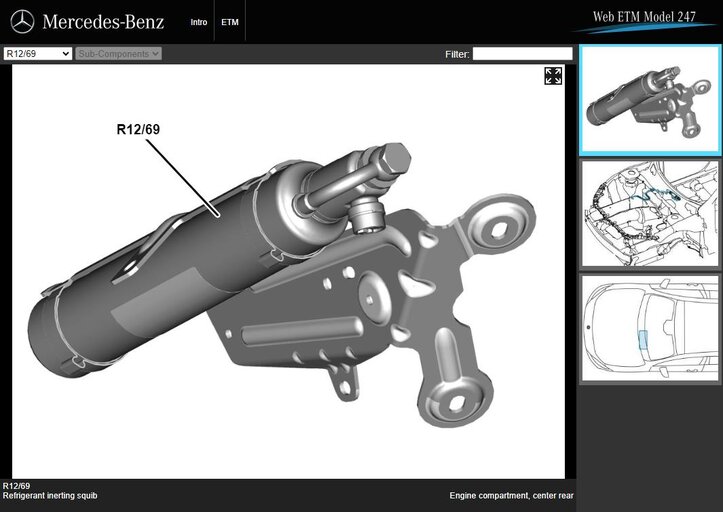Focus the Filter input field
The height and width of the screenshot is (512, 723).
pos(522,54)
